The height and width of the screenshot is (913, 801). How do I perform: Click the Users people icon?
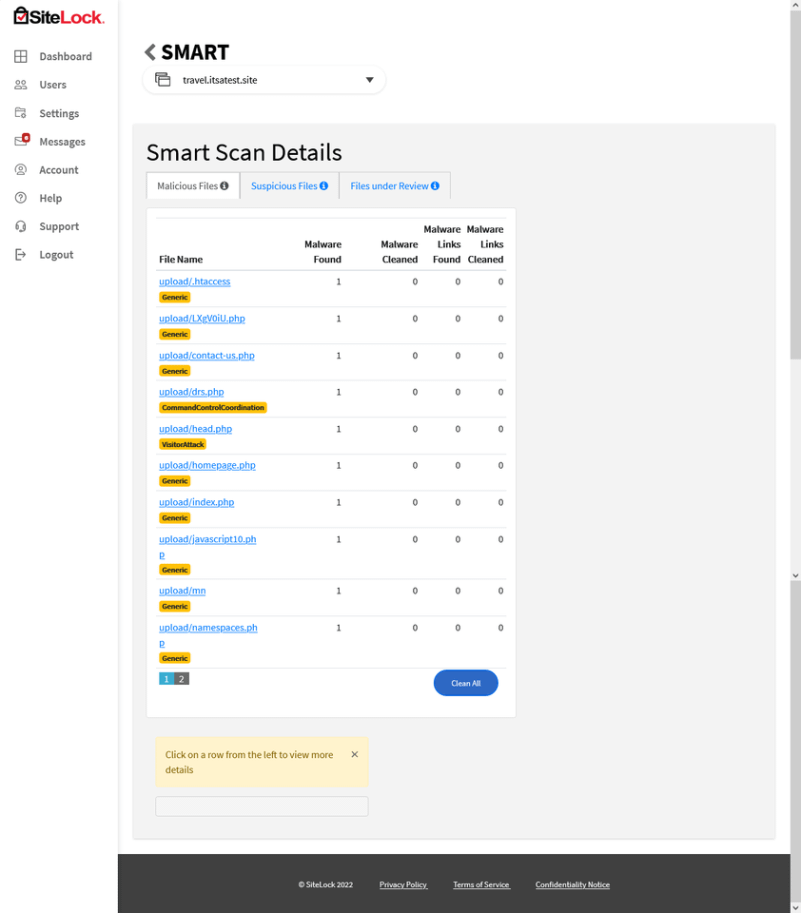[x=20, y=85]
